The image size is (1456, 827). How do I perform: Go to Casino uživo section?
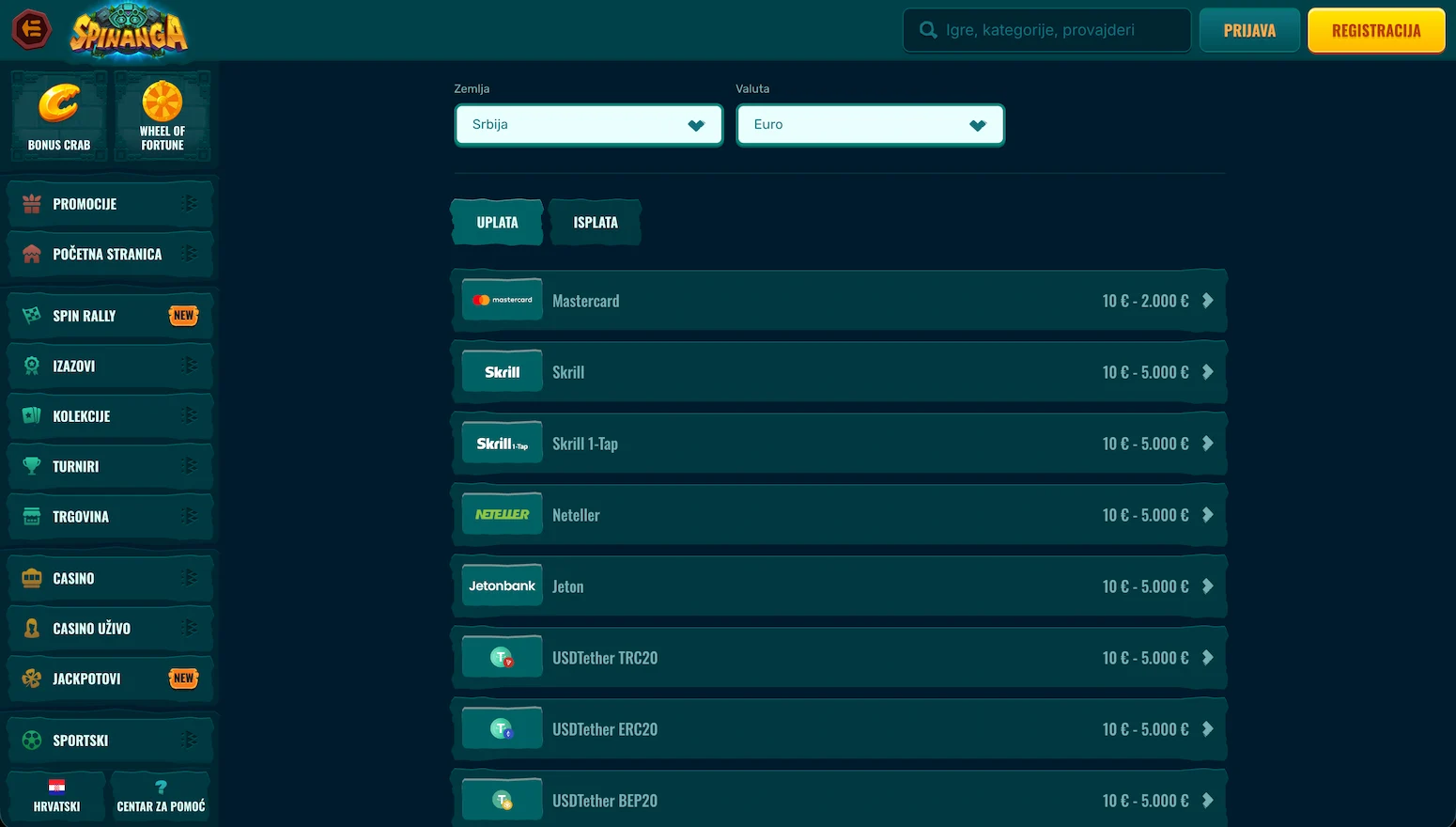click(110, 629)
